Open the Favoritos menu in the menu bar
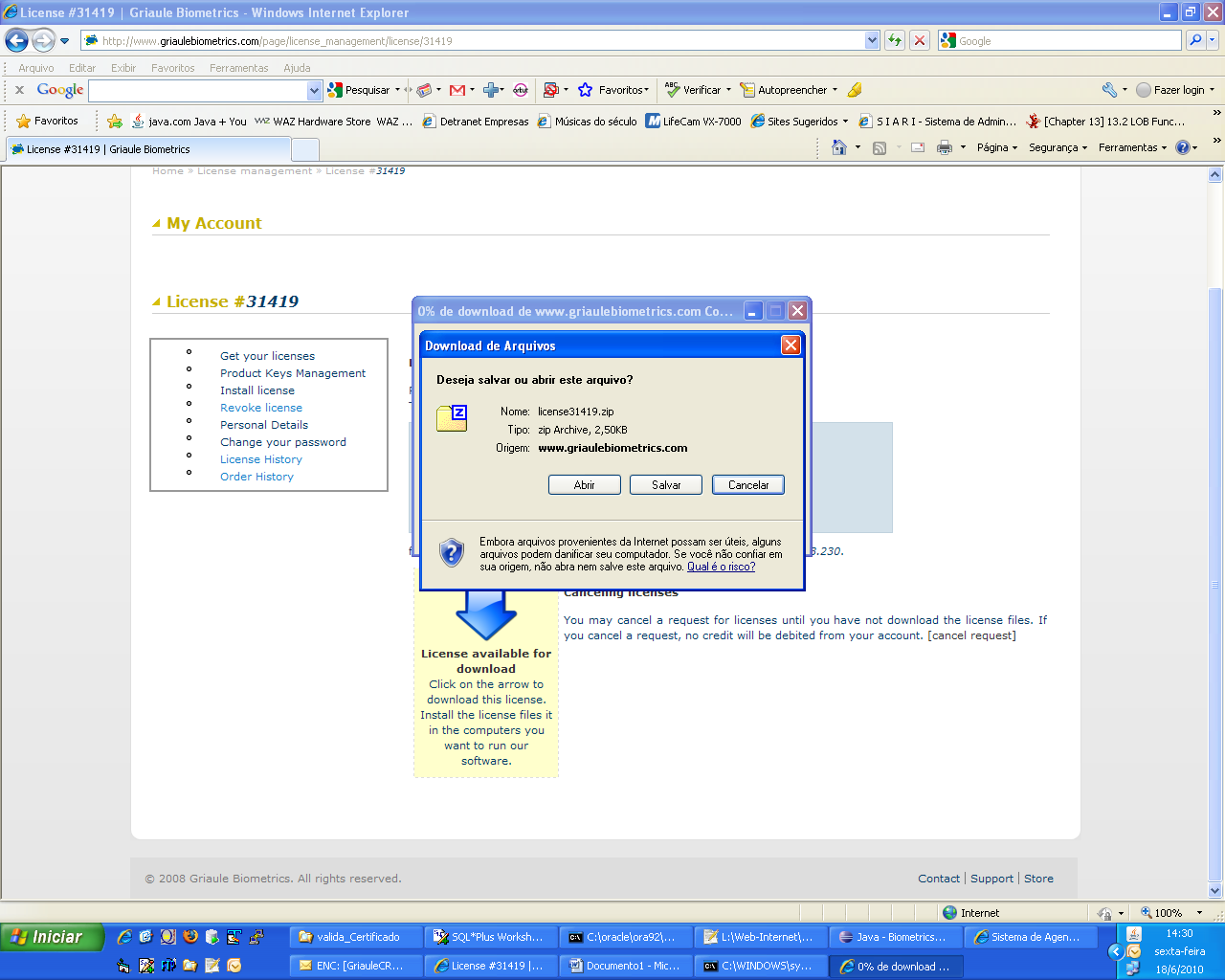This screenshot has width=1225, height=980. tap(172, 68)
